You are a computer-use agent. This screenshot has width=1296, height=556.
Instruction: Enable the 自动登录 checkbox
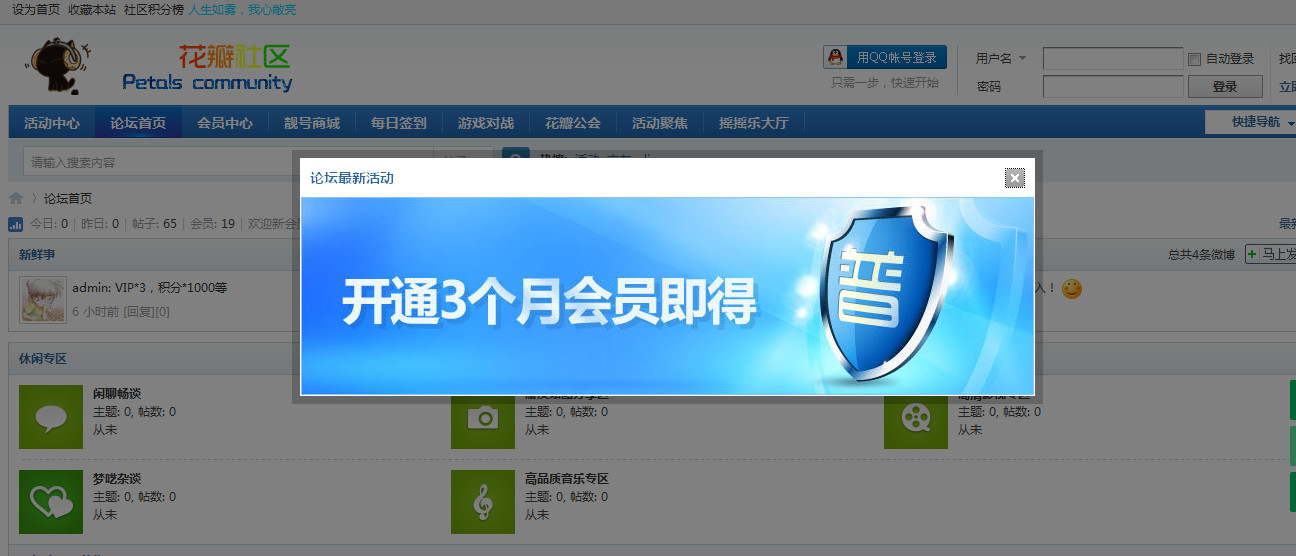[1194, 59]
